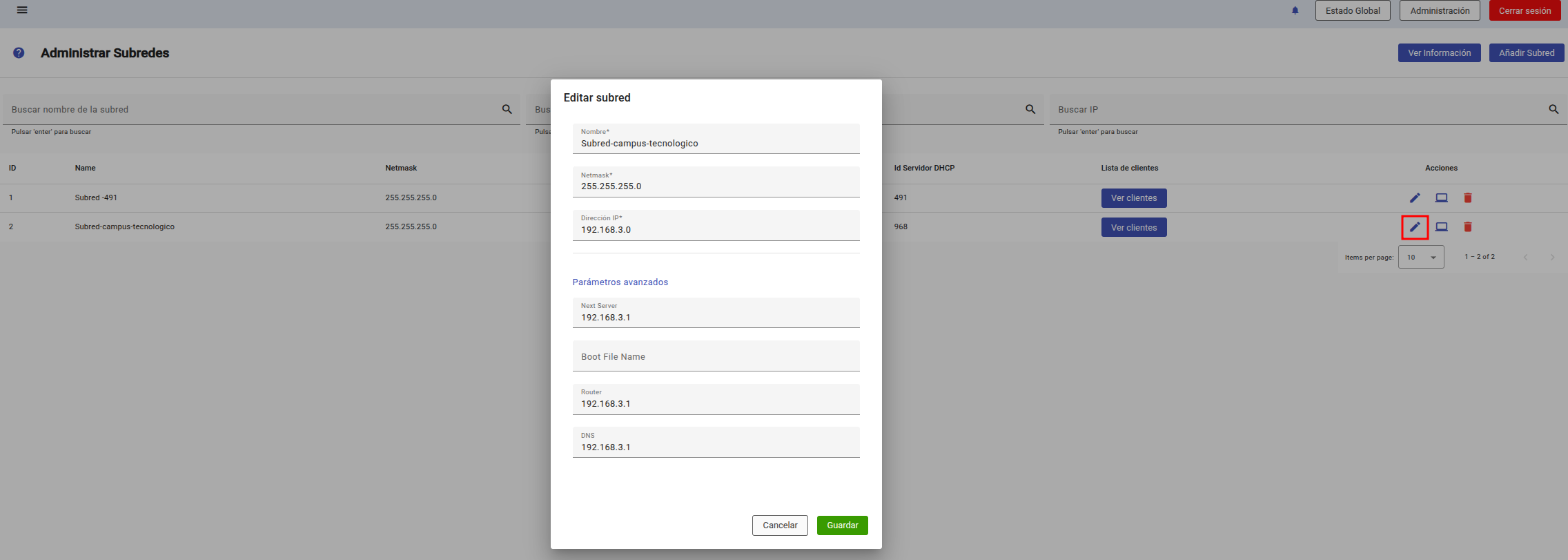1568x560 pixels.
Task: Click search magnifier in subnet name field
Action: point(507,109)
